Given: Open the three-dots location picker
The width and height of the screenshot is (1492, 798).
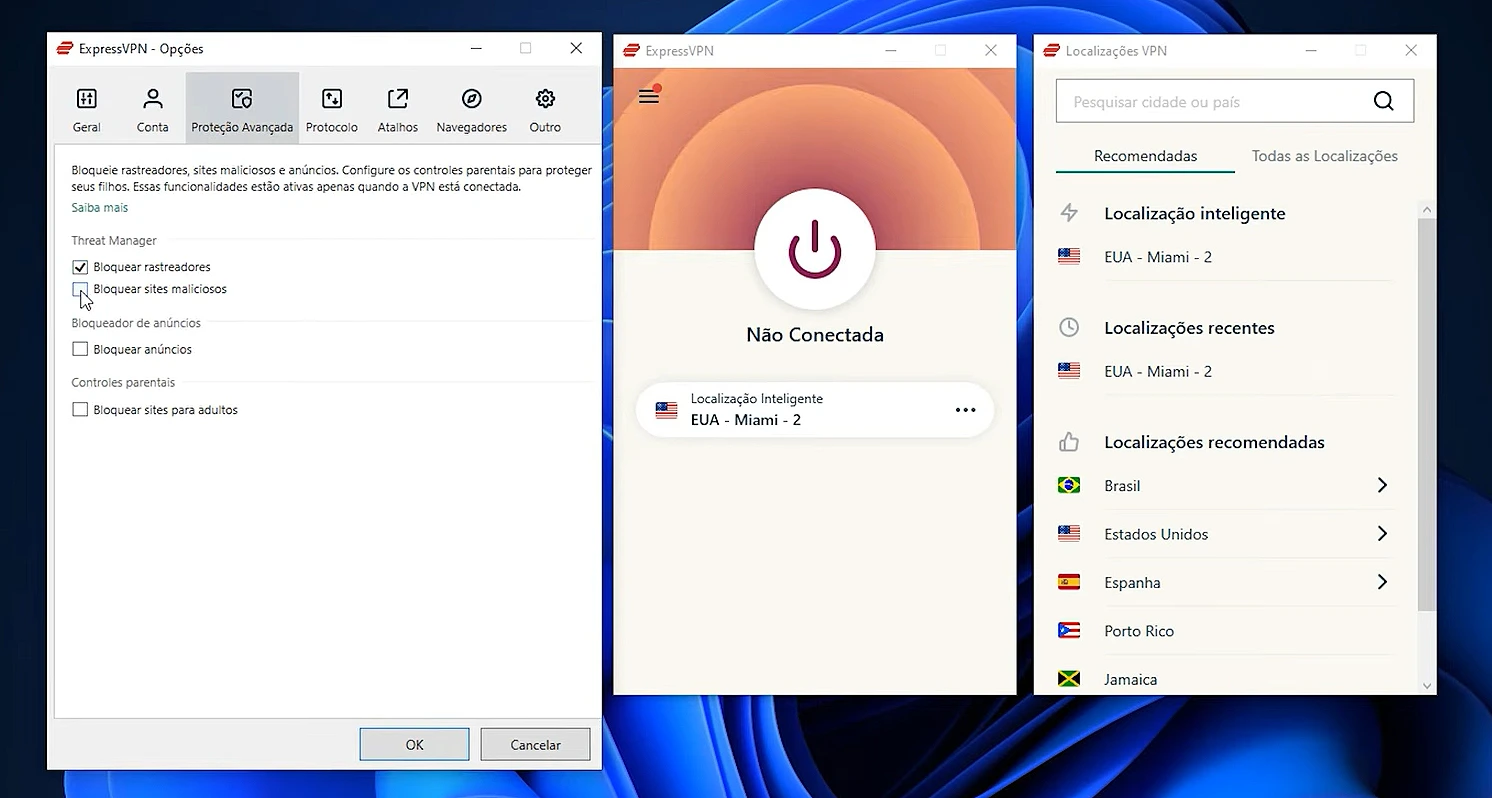Looking at the screenshot, I should coord(965,410).
